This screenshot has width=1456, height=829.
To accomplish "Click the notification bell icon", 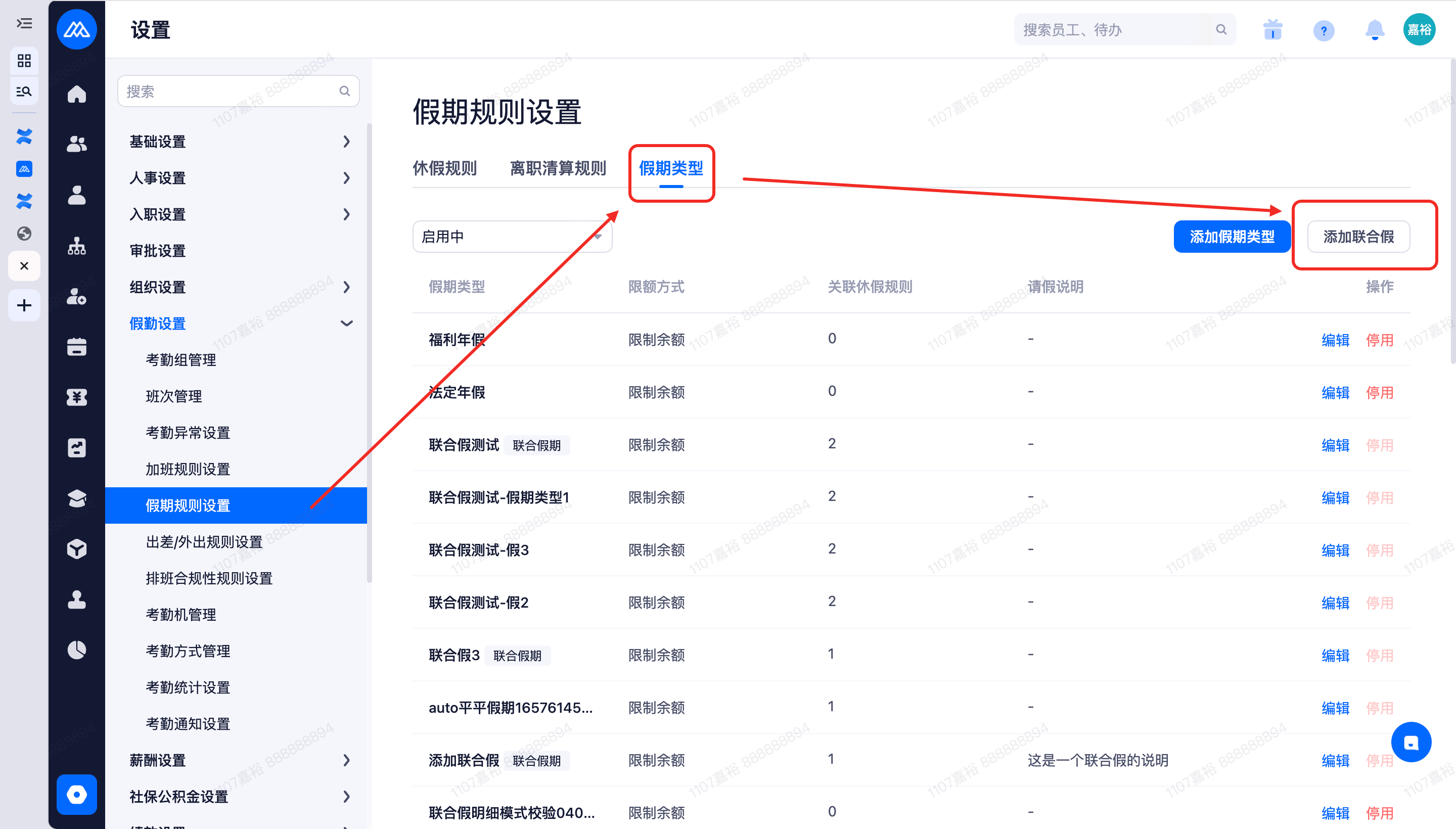I will tap(1374, 30).
